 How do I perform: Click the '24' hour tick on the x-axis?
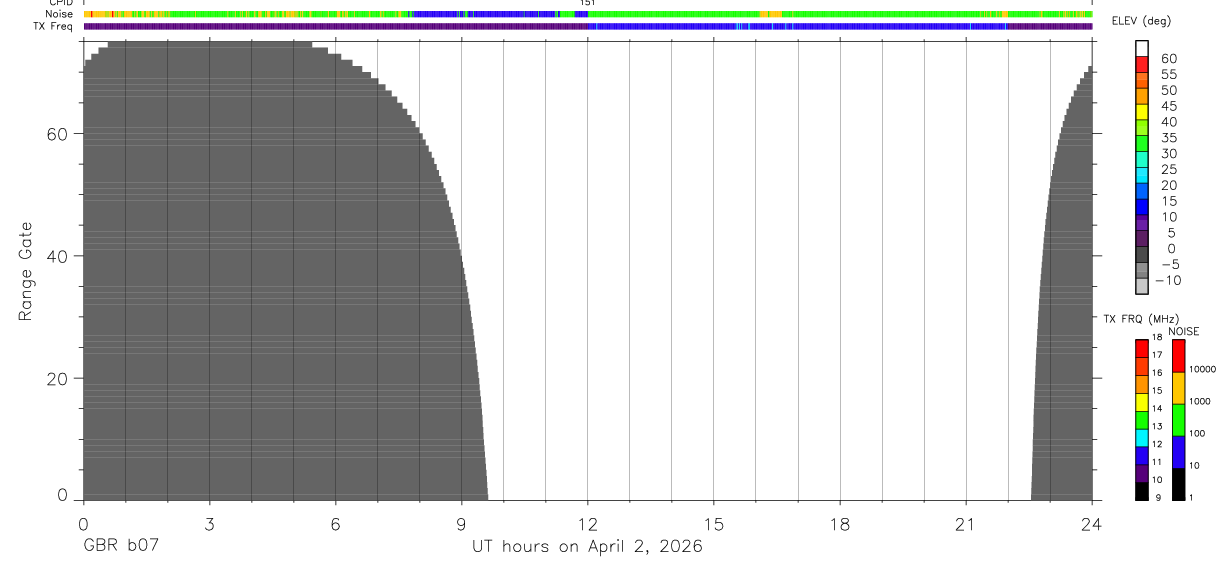coord(1092,524)
